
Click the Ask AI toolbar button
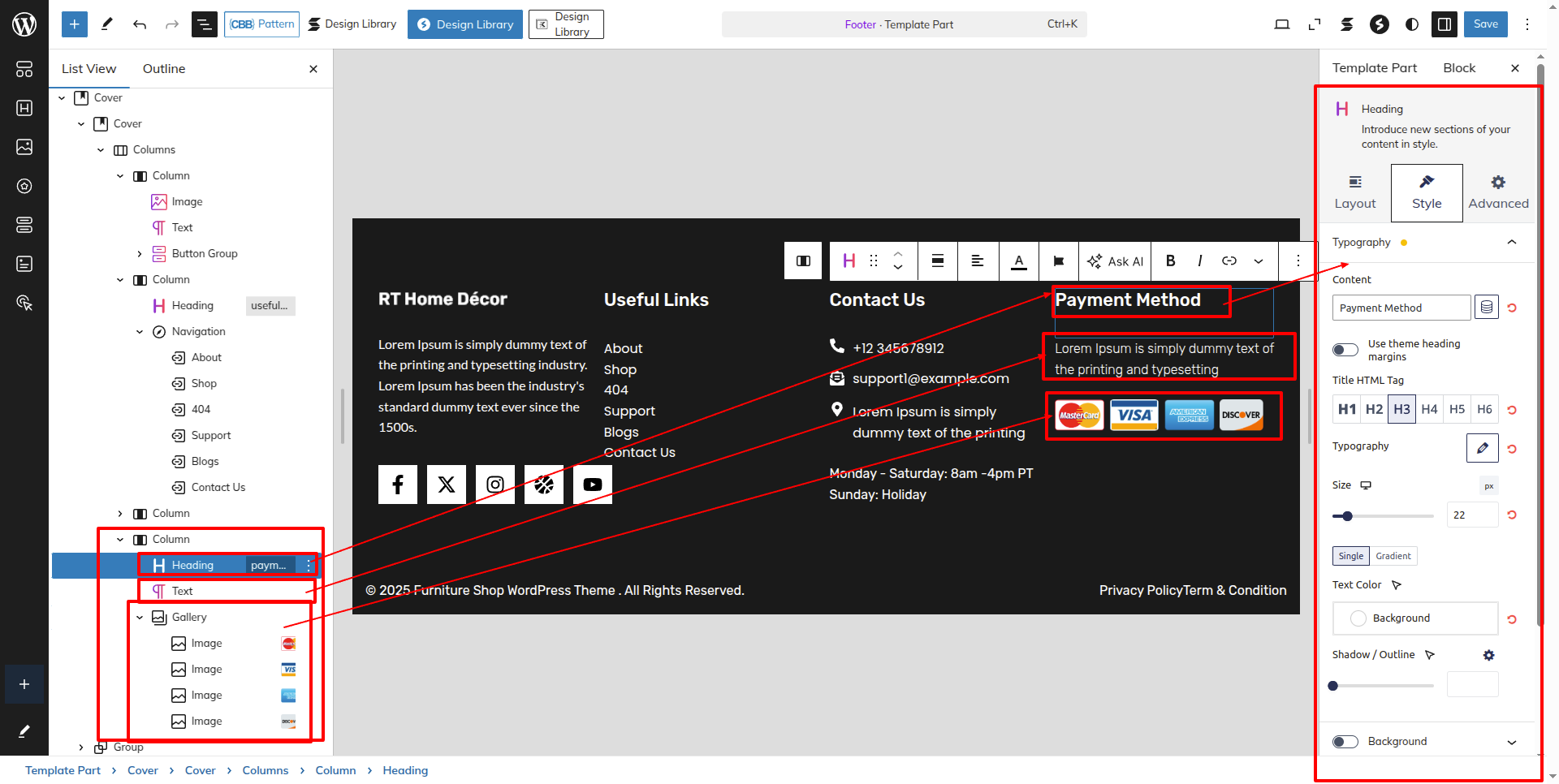(1116, 261)
